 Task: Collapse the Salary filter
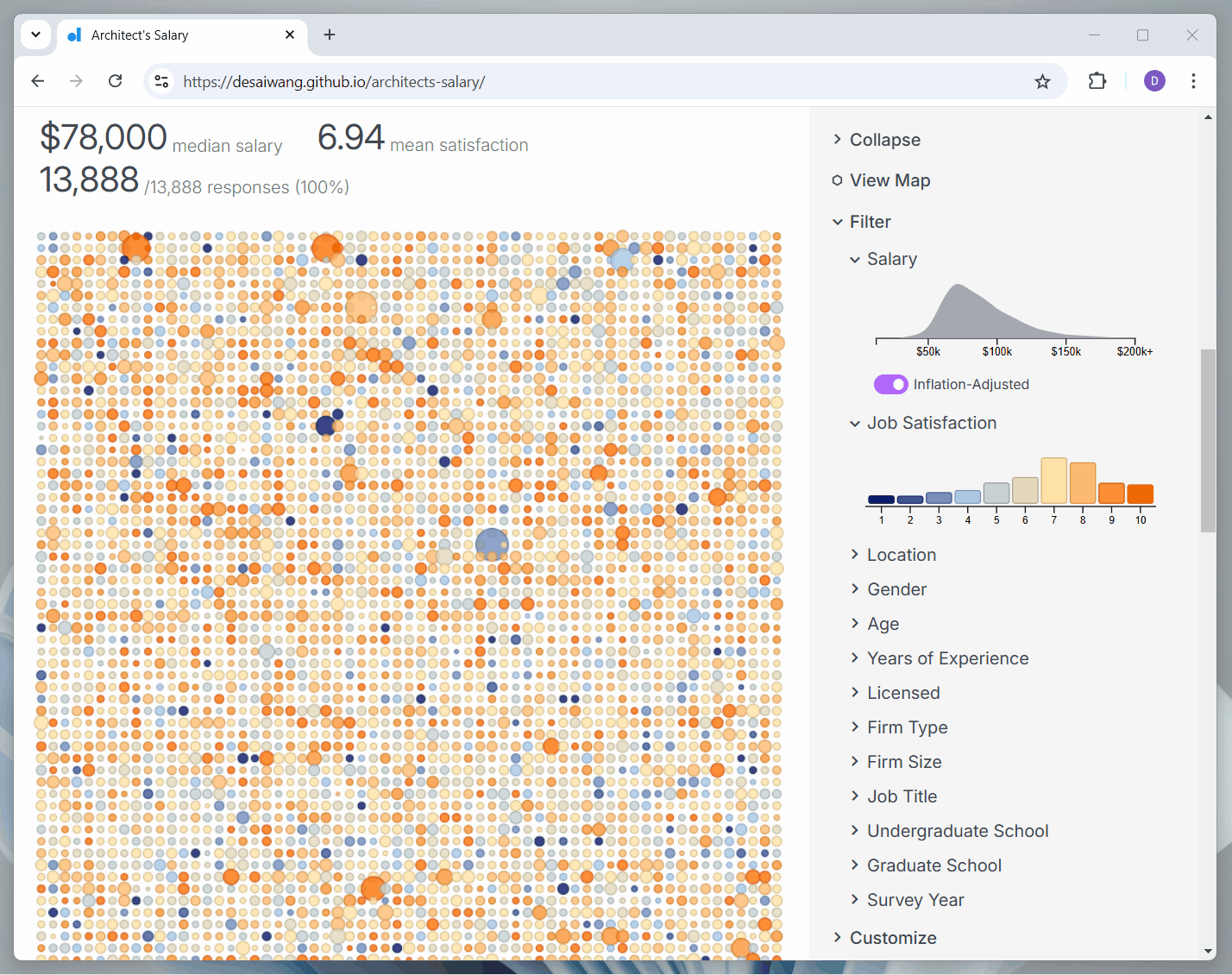[x=883, y=259]
